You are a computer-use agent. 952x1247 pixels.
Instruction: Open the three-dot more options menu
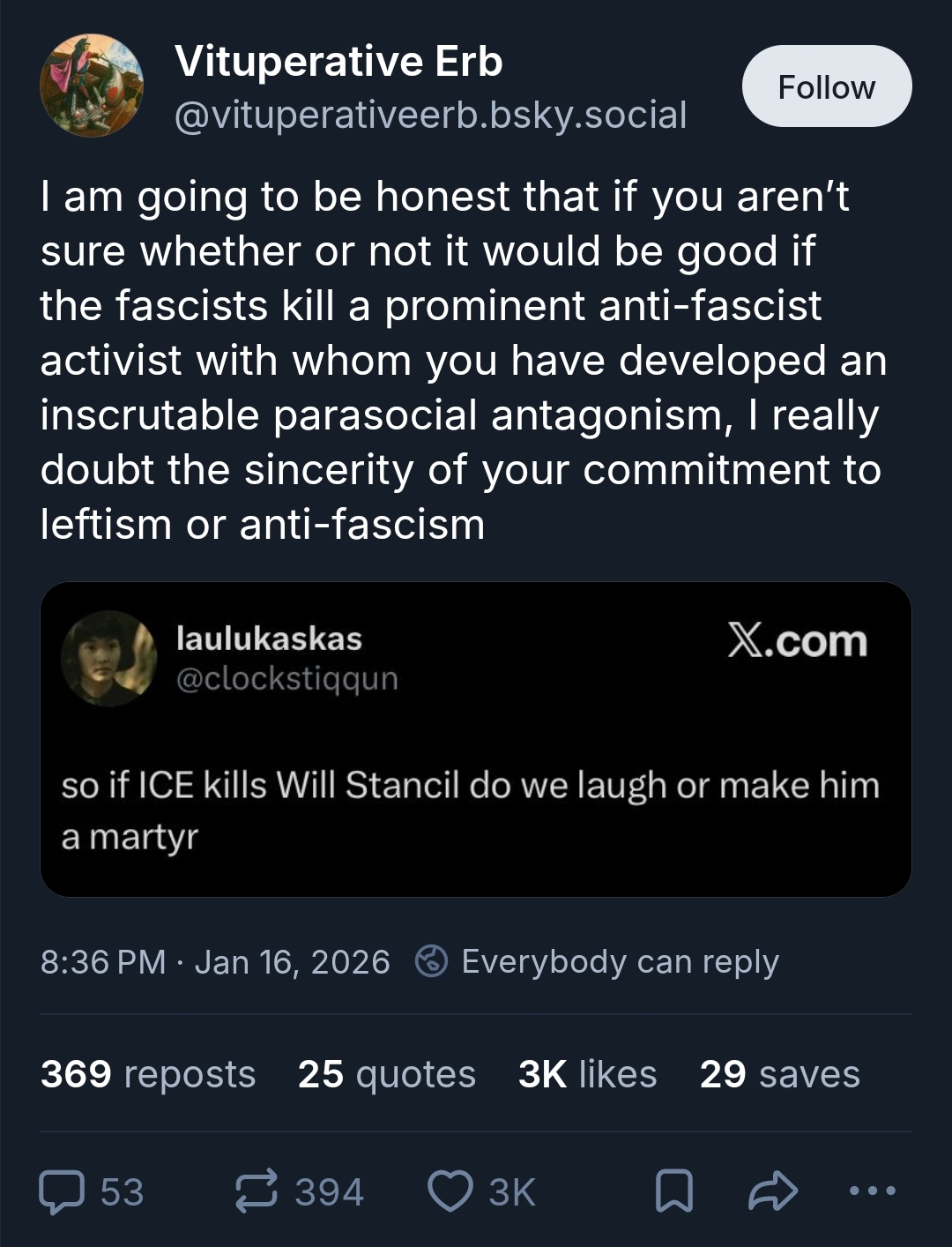tap(872, 1191)
